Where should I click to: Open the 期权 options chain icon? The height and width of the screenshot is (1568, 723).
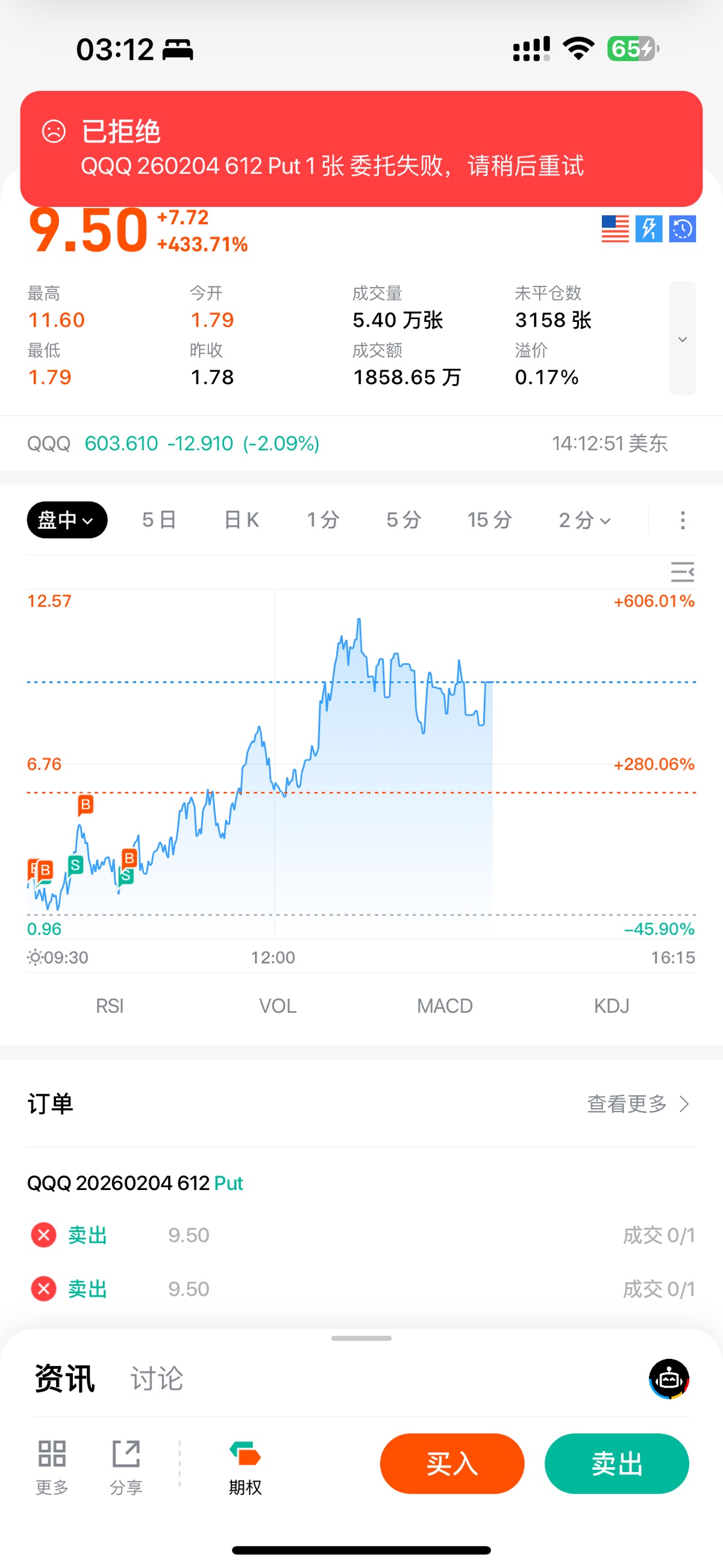pos(245,1455)
